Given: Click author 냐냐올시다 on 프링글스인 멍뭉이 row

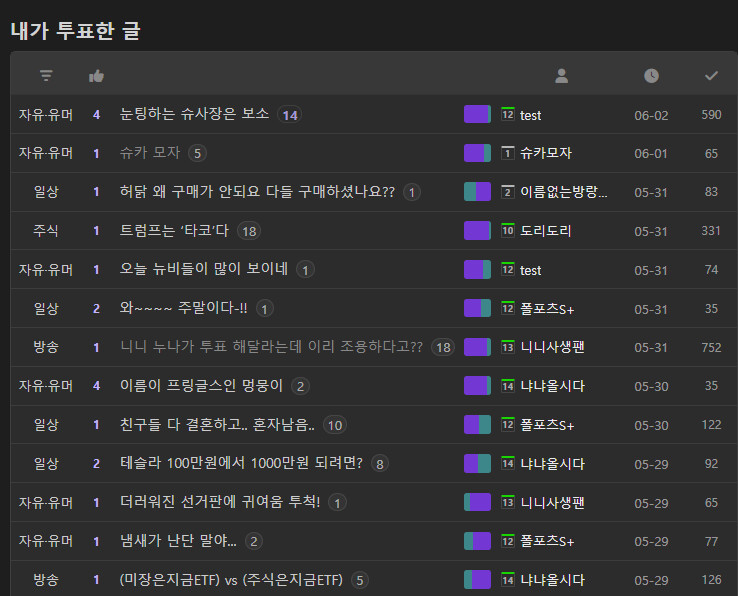Looking at the screenshot, I should click(552, 386).
